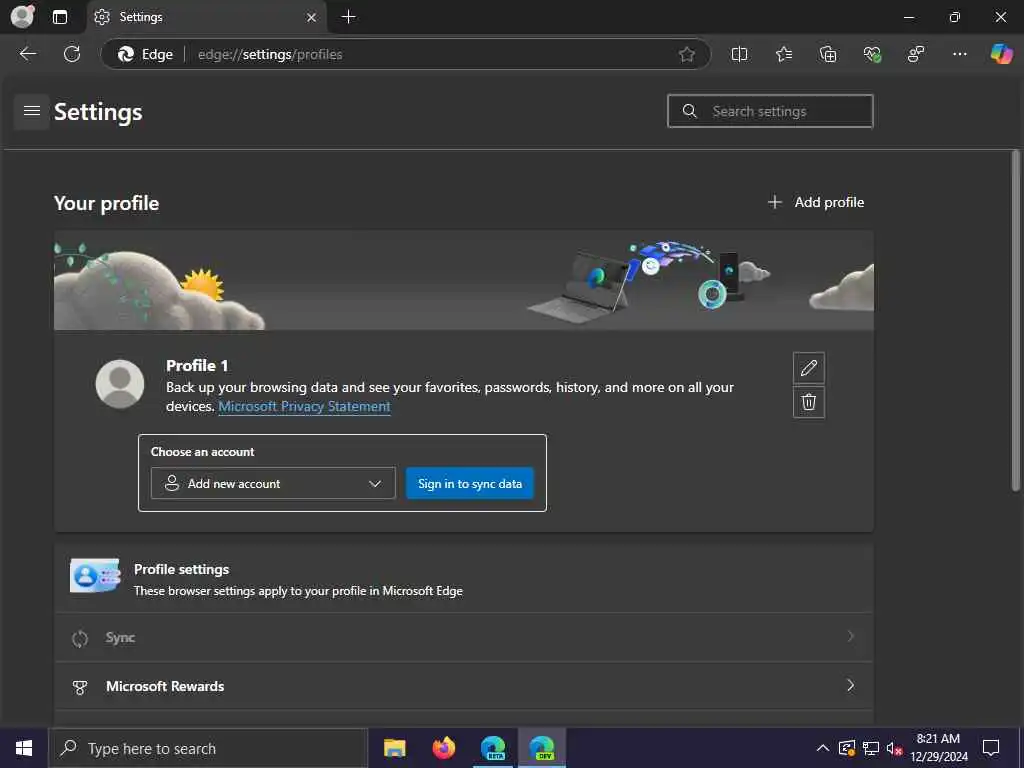Open the split screen icon
Viewport: 1024px width, 768px height.
coord(739,54)
